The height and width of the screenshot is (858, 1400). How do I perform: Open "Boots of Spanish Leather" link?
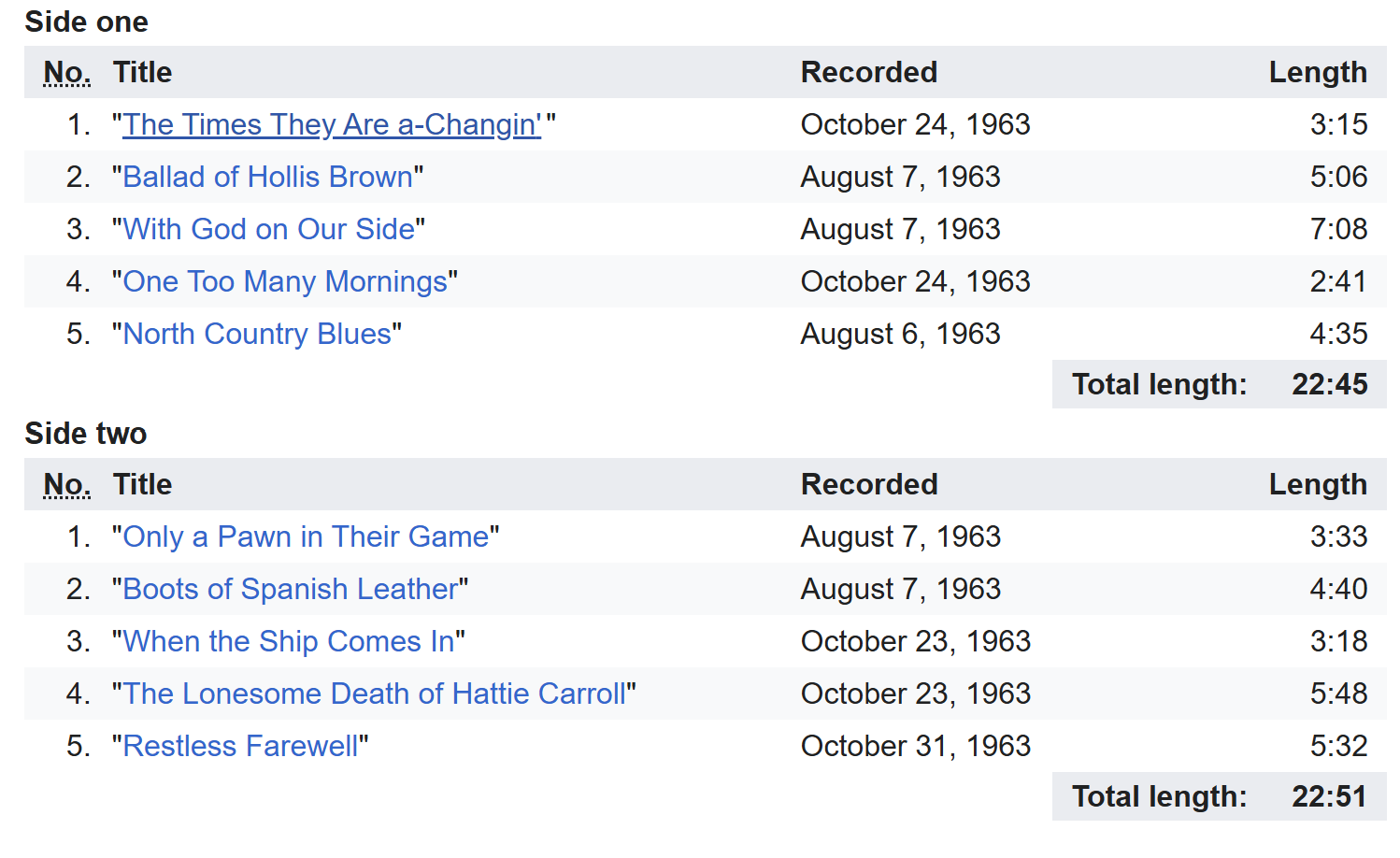pos(290,589)
